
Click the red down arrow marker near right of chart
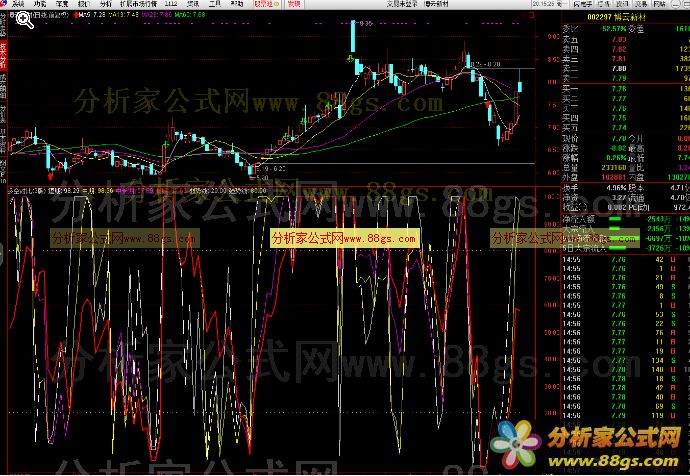point(487,105)
